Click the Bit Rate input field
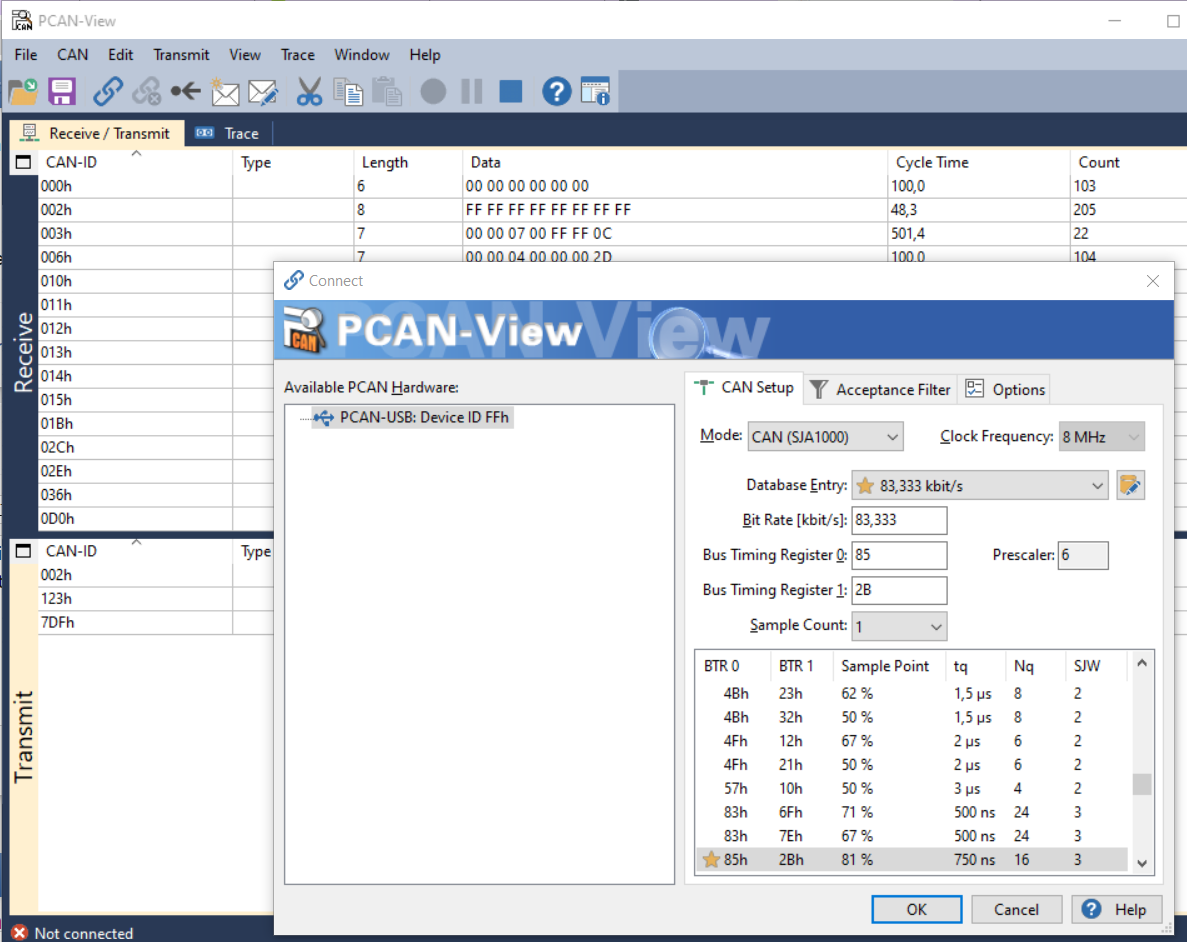The image size is (1187, 942). (x=898, y=520)
